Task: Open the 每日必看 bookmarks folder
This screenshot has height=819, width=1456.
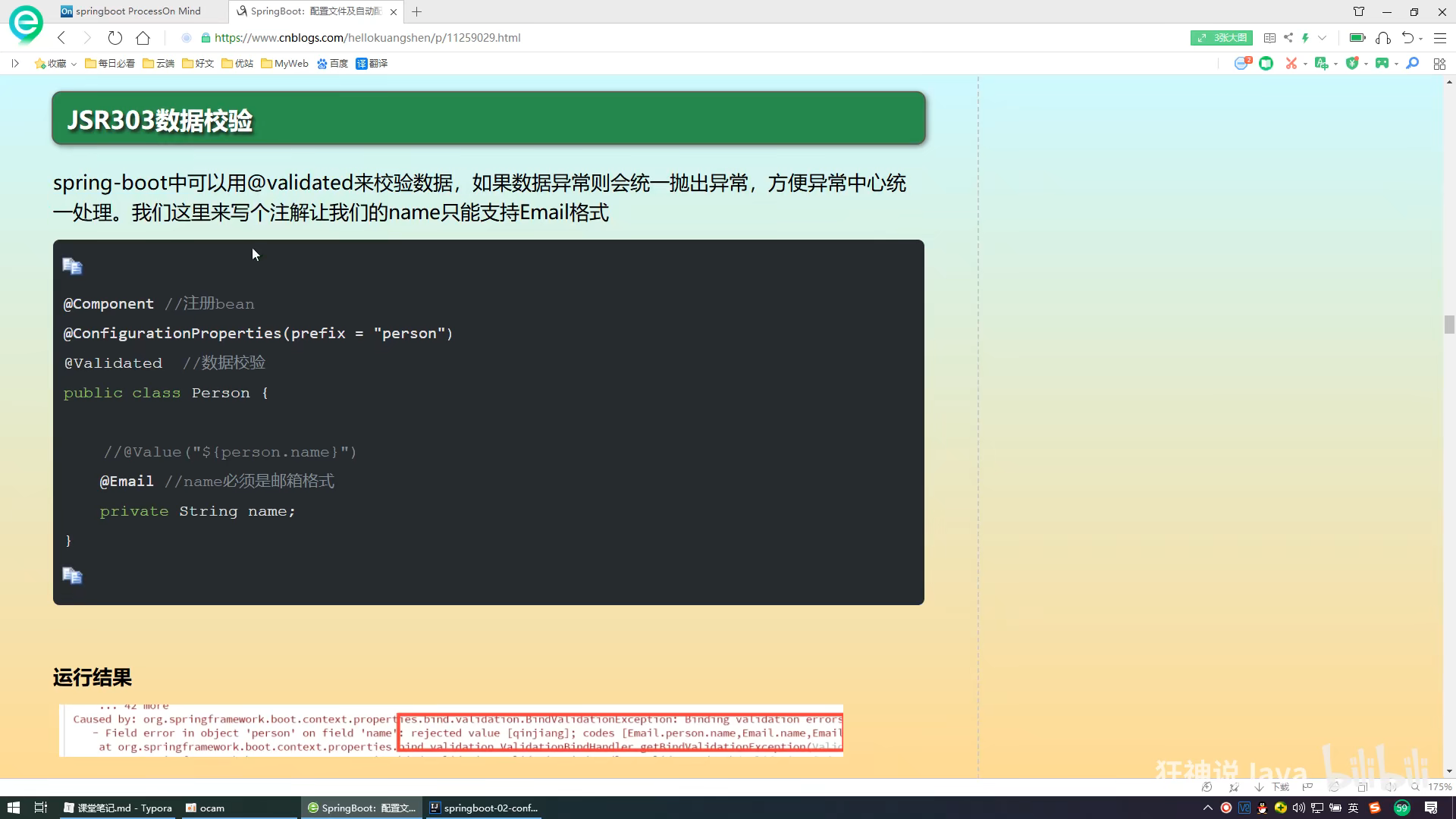Action: point(110,64)
